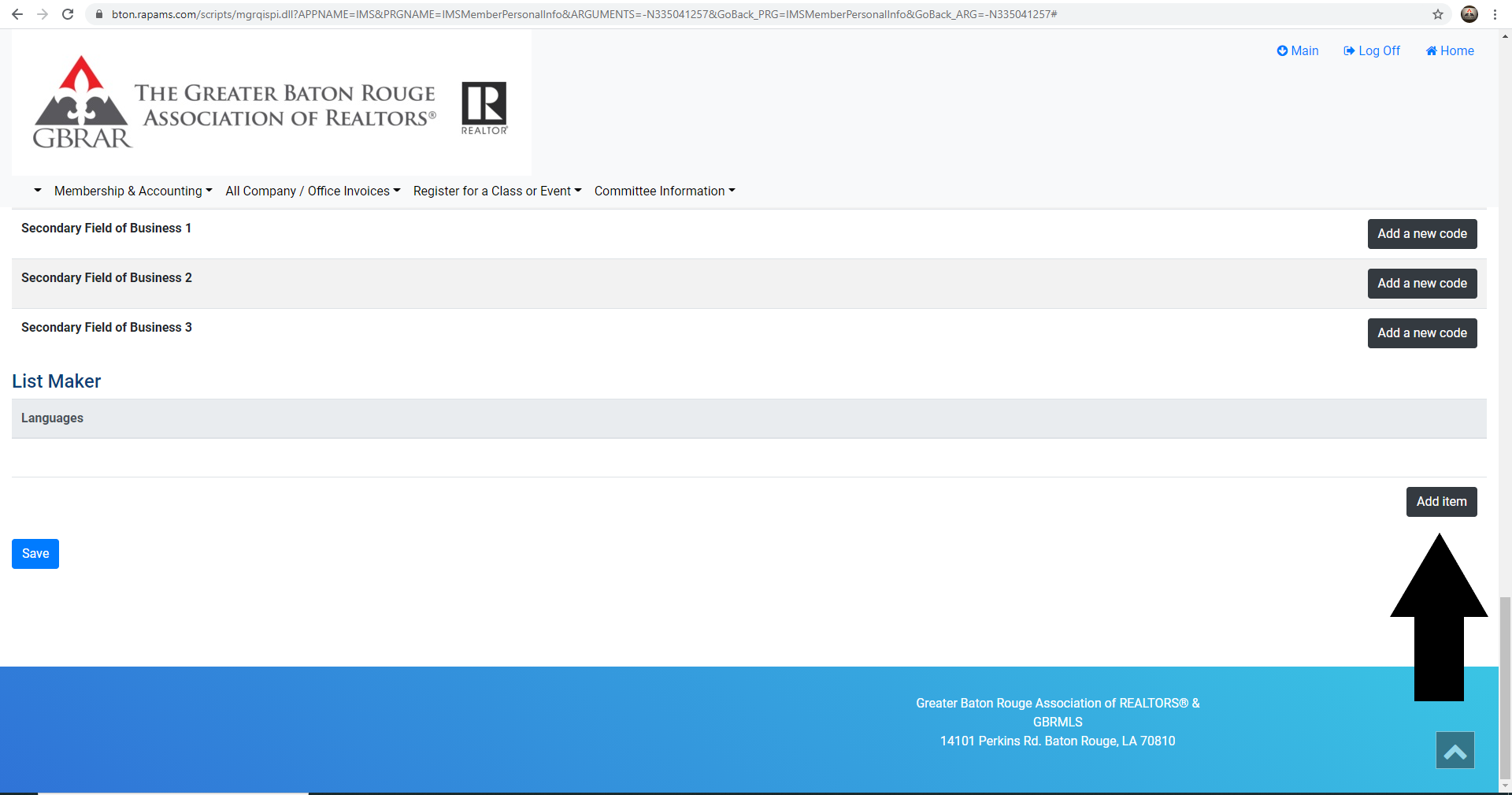Viewport: 1512px width, 795px height.
Task: Open the browser three-dot menu
Action: 1495,14
